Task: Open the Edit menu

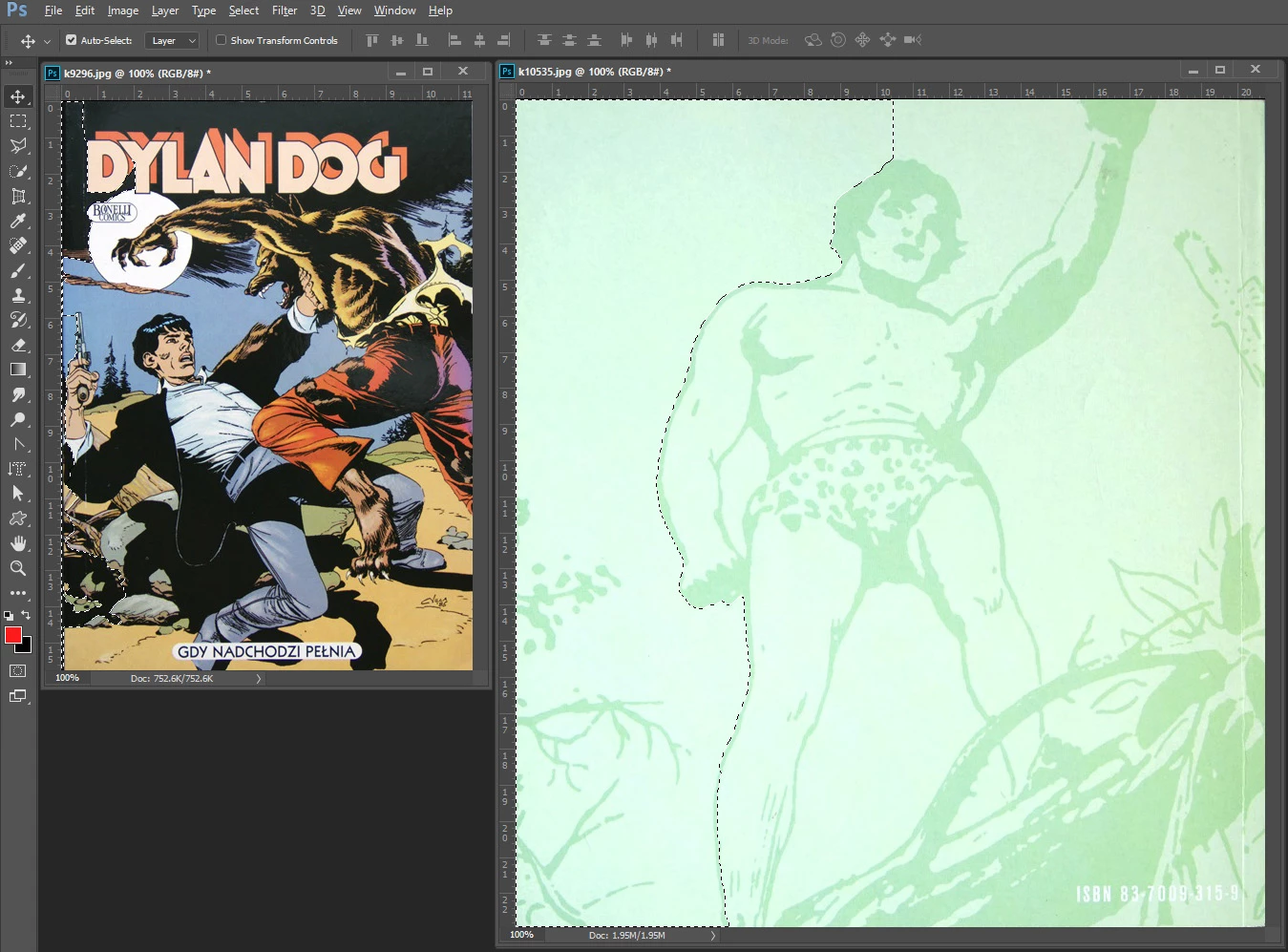Action: coord(85,11)
